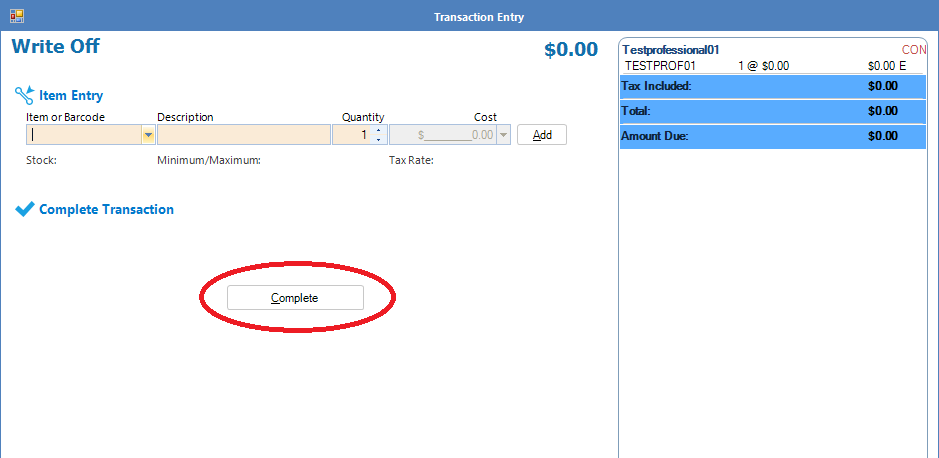This screenshot has height=458, width=939.
Task: Click the Complete button
Action: coord(295,298)
